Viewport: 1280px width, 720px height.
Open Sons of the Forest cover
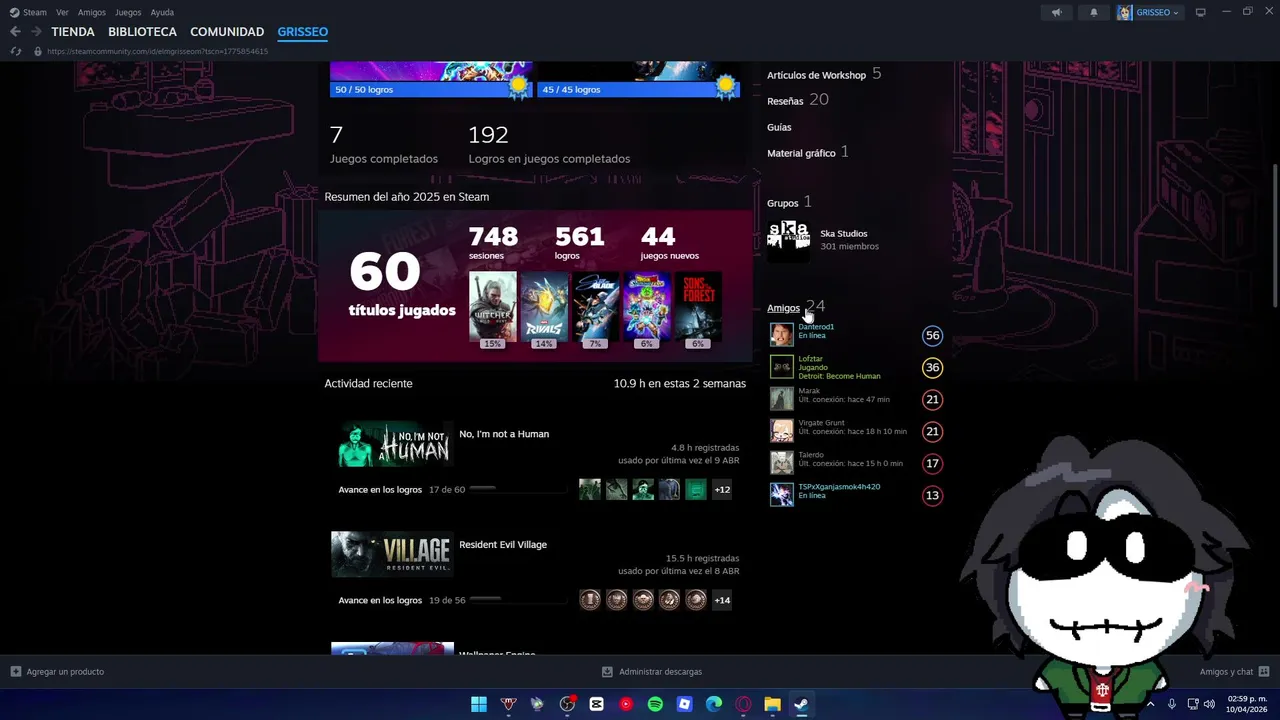click(698, 307)
